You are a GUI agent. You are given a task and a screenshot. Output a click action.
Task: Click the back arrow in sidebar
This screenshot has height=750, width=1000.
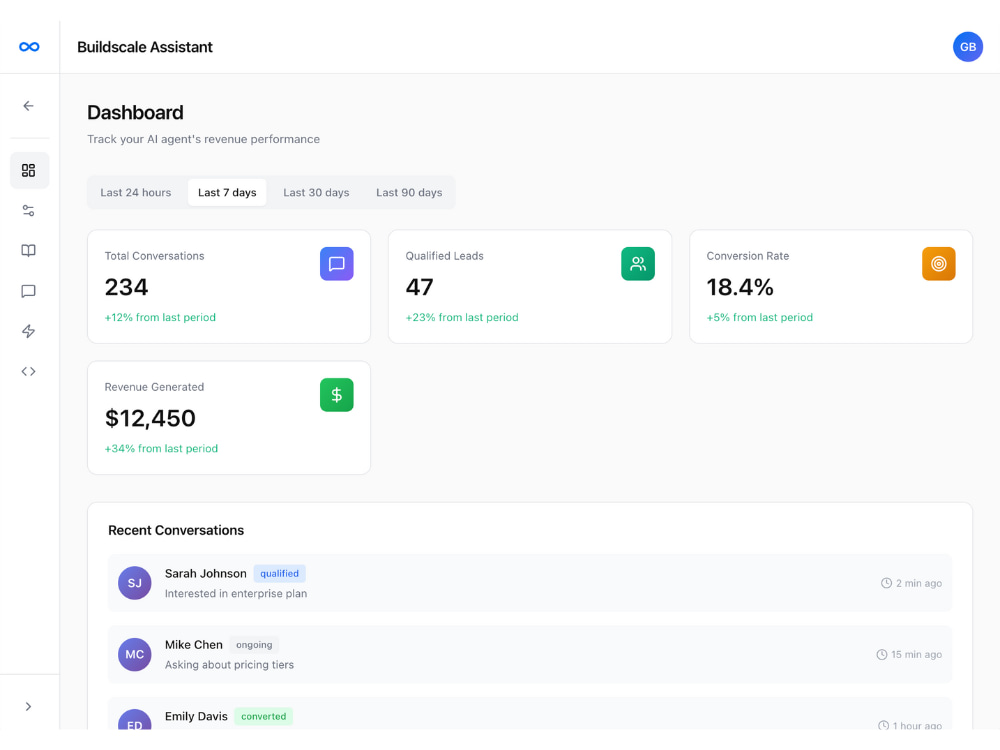(x=29, y=106)
